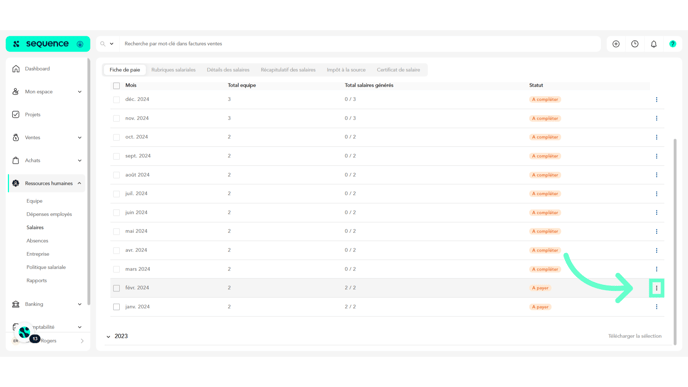Image resolution: width=688 pixels, height=387 pixels.
Task: Expand the 2023 year section
Action: [x=108, y=337]
